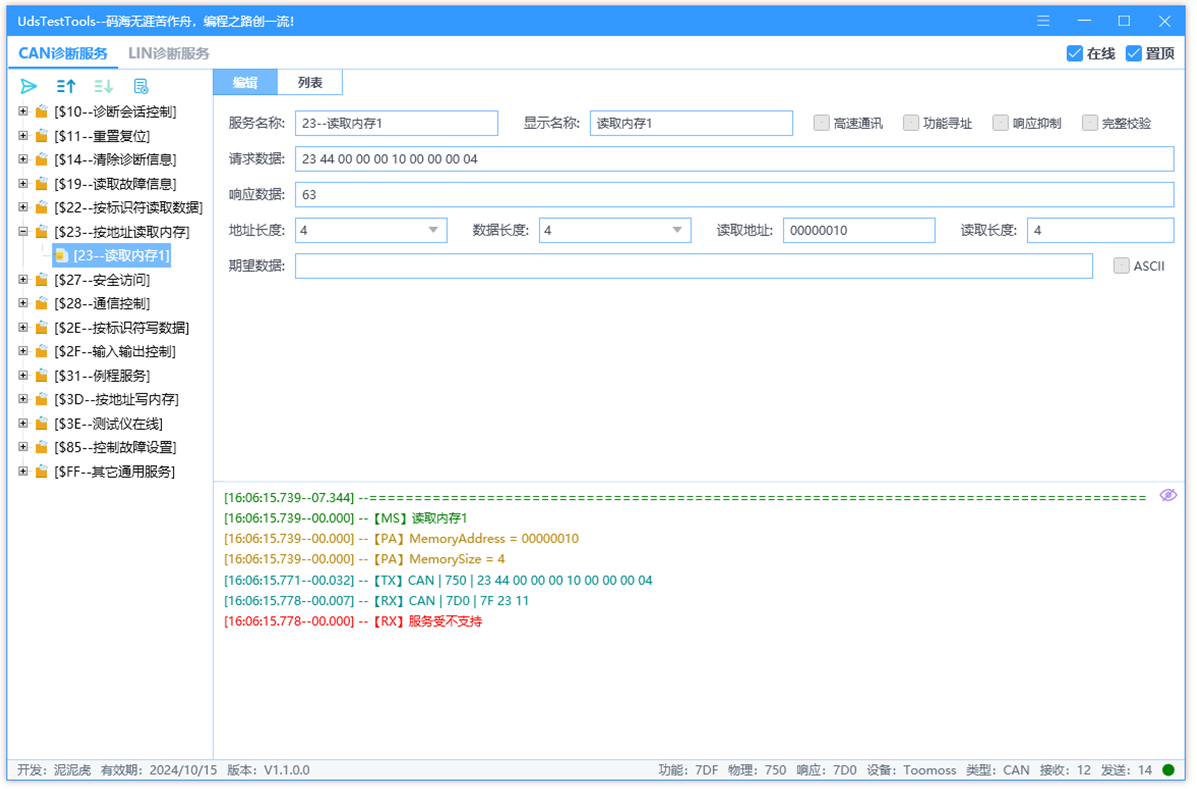This screenshot has height=789, width=1197.
Task: Click the 响应数据 input field
Action: [734, 195]
